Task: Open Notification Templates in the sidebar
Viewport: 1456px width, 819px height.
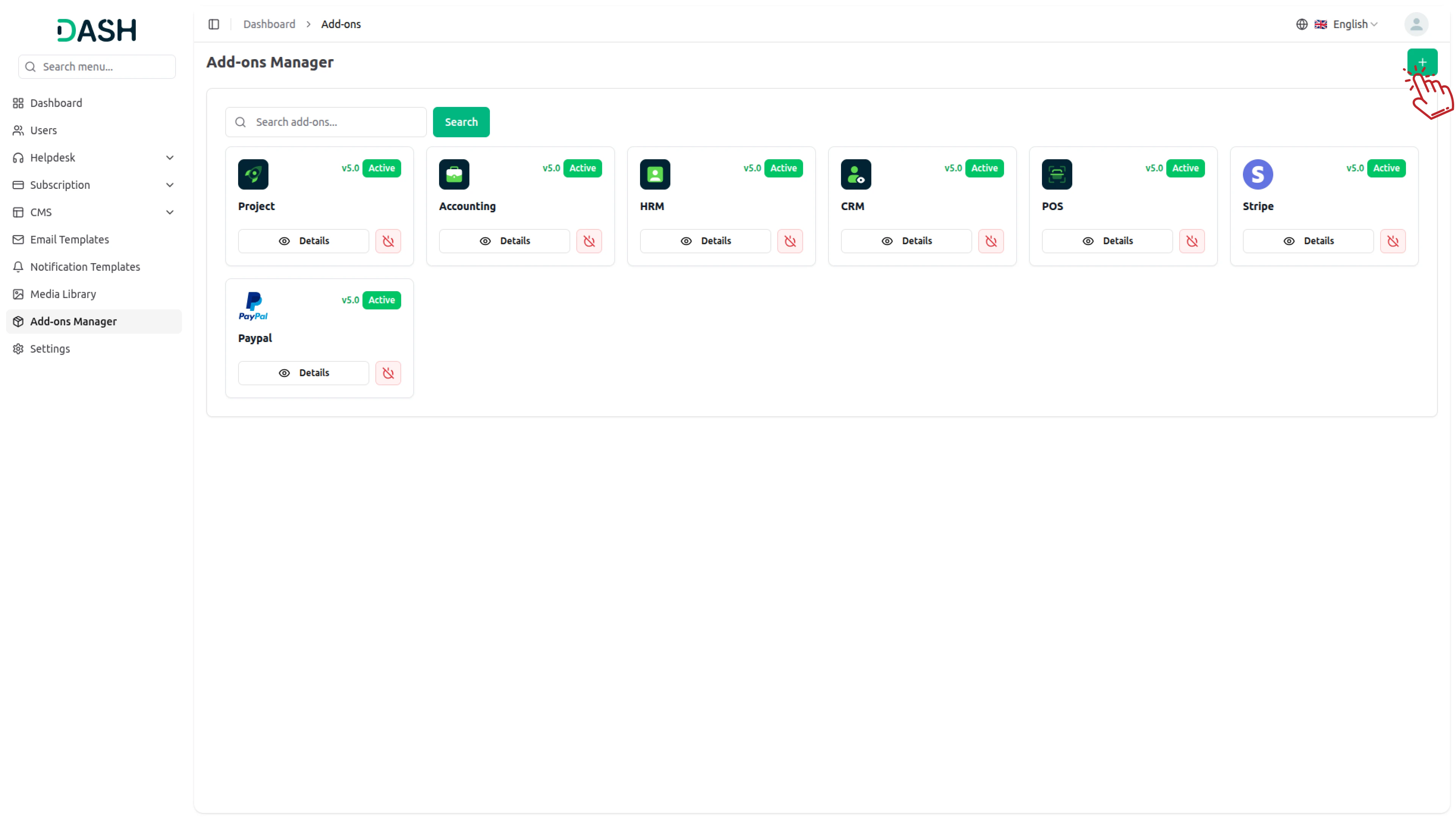Action: (x=94, y=267)
